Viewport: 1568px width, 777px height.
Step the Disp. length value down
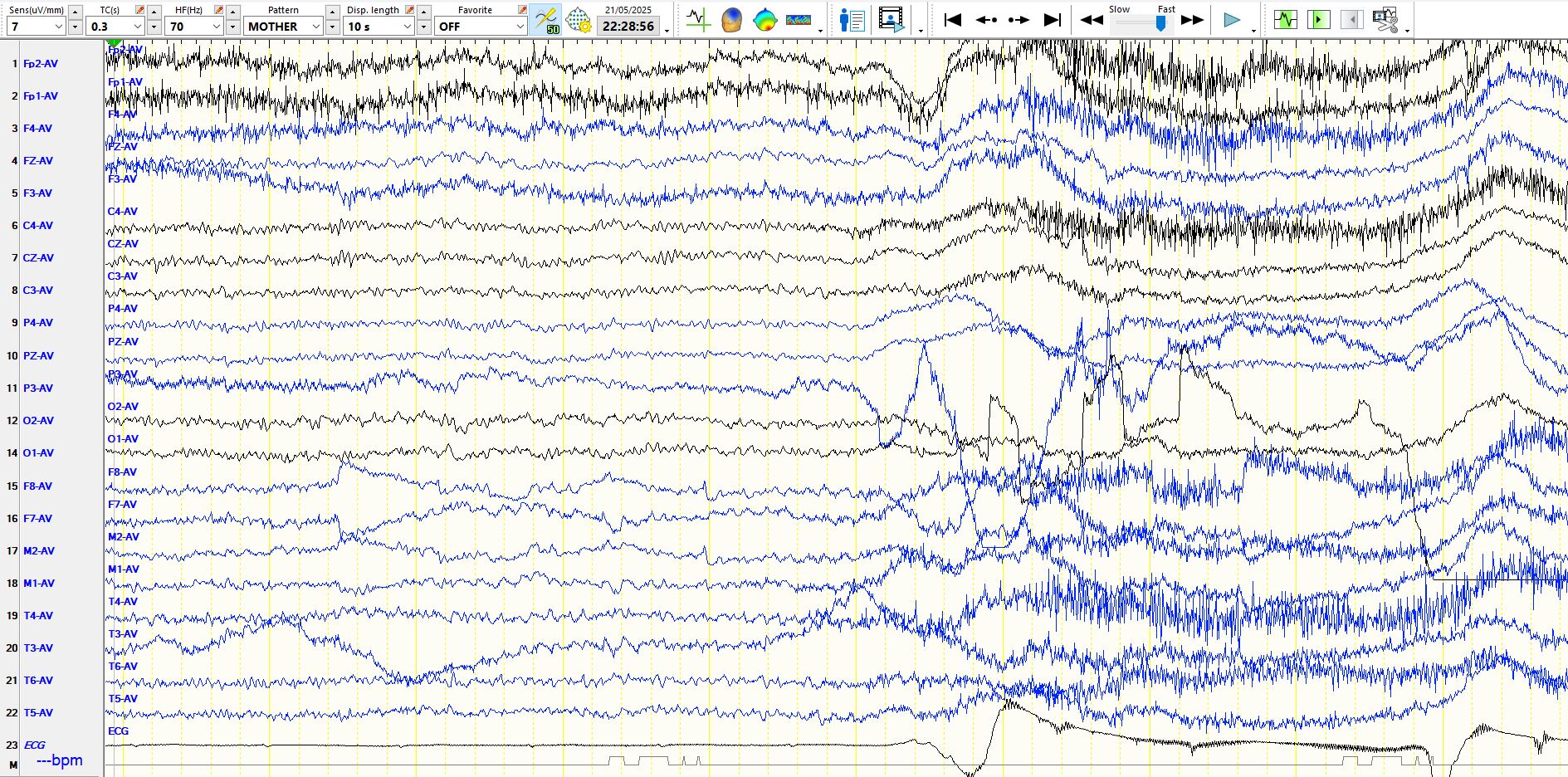[423, 27]
